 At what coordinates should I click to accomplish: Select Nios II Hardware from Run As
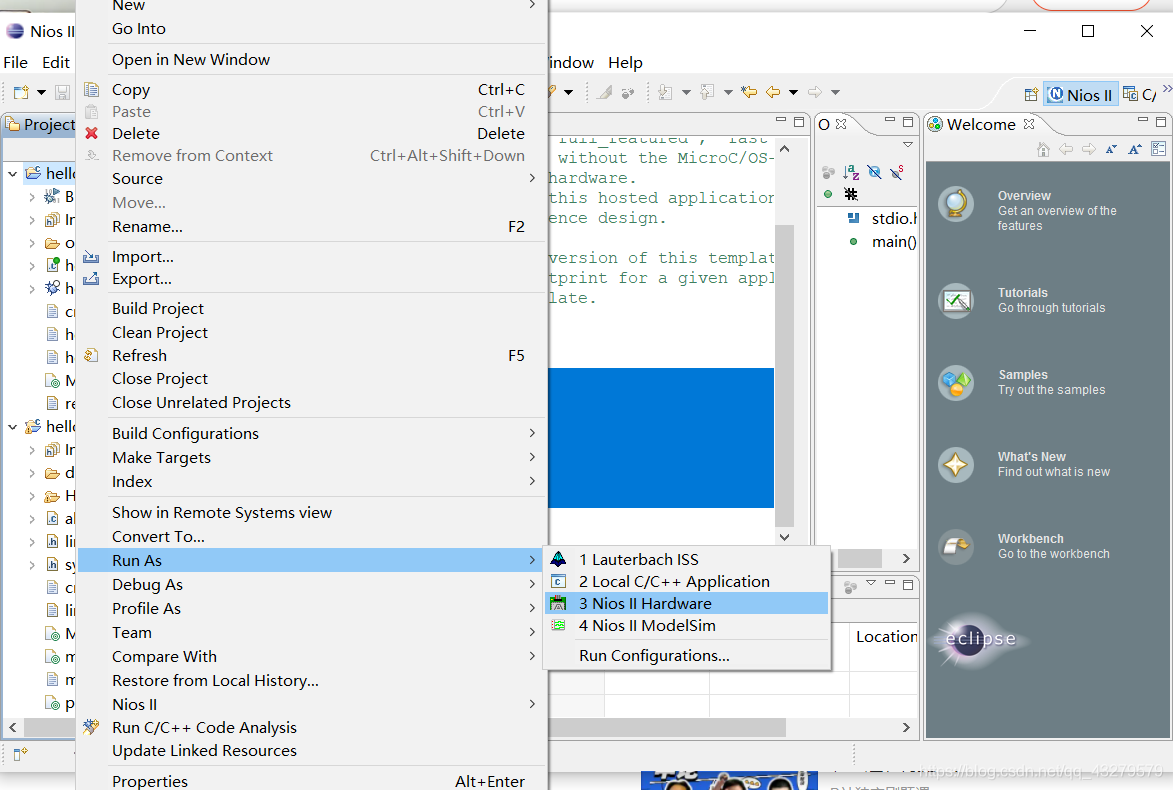click(687, 604)
